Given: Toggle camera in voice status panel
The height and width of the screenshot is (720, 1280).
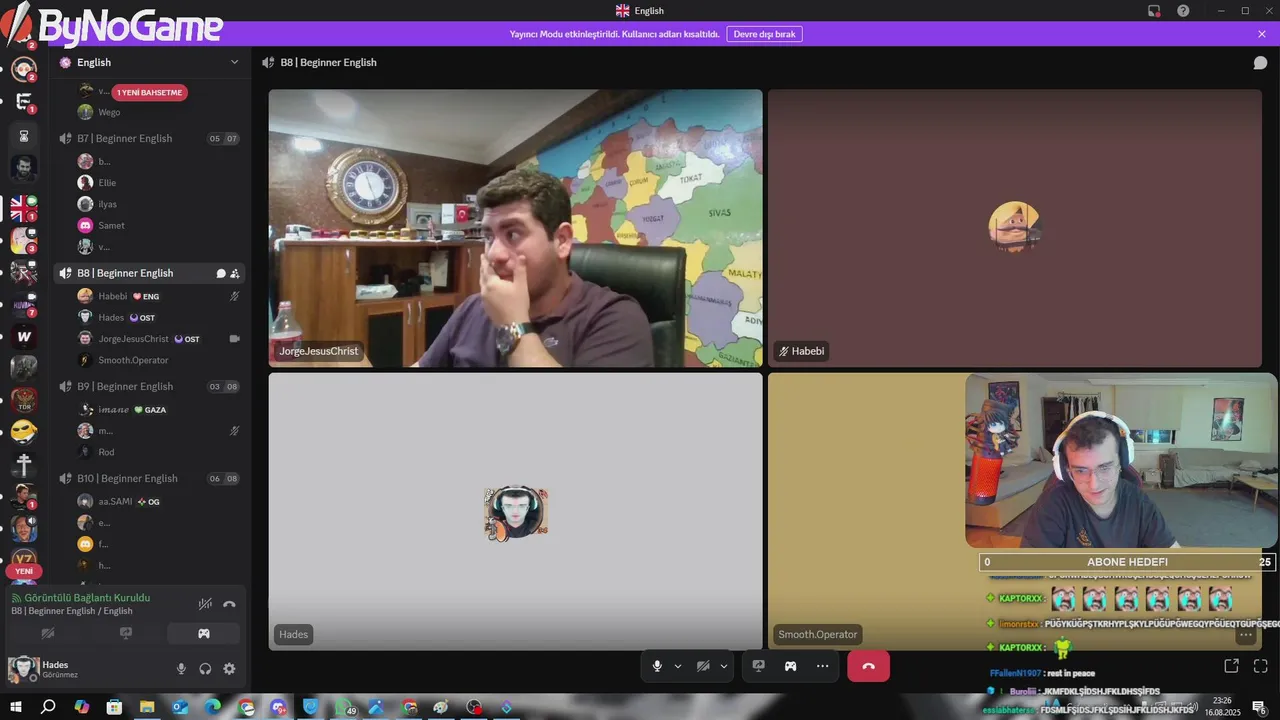Looking at the screenshot, I should (x=47, y=633).
